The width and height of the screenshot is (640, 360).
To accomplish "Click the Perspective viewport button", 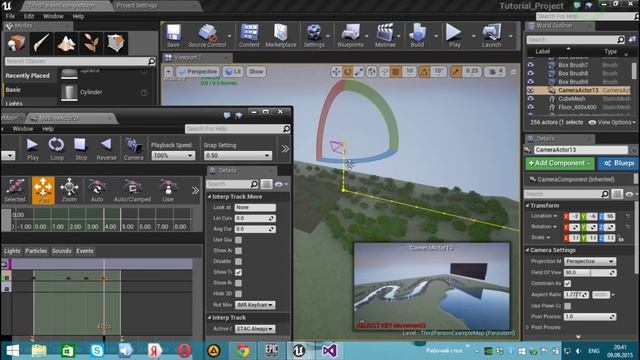I will point(198,71).
